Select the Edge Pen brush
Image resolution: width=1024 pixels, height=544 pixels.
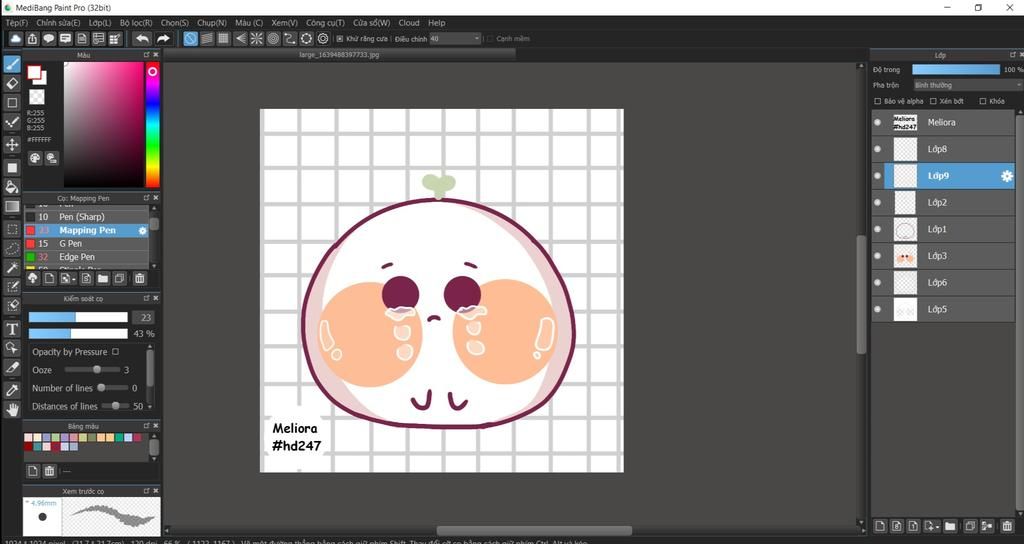coord(87,257)
